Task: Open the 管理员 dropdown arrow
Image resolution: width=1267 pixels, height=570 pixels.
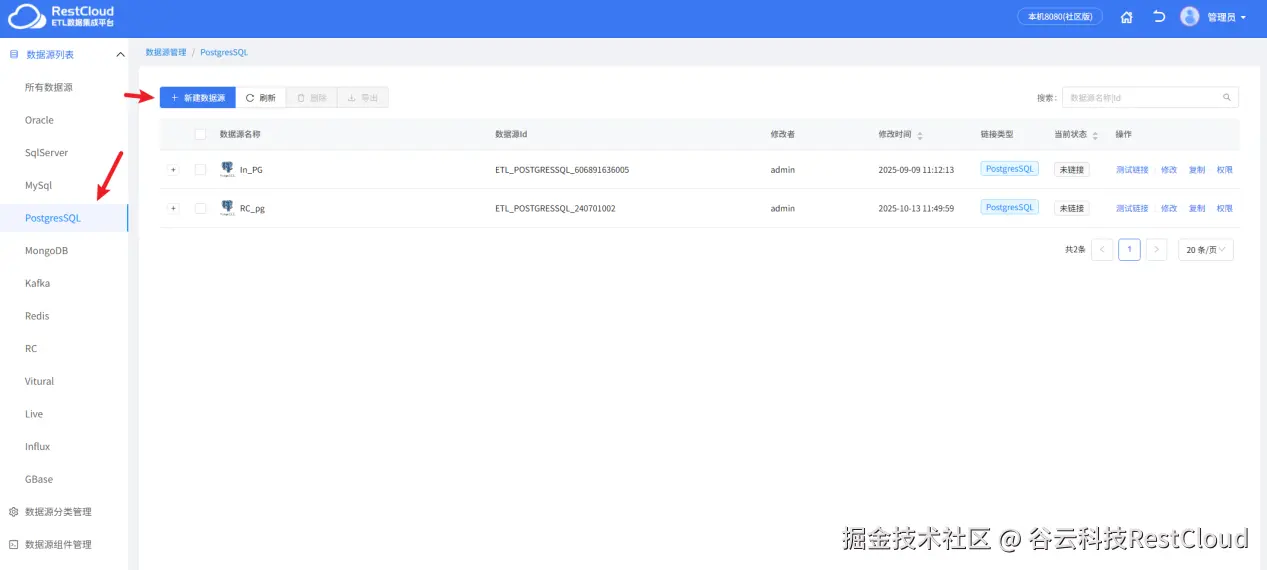Action: coord(1243,18)
